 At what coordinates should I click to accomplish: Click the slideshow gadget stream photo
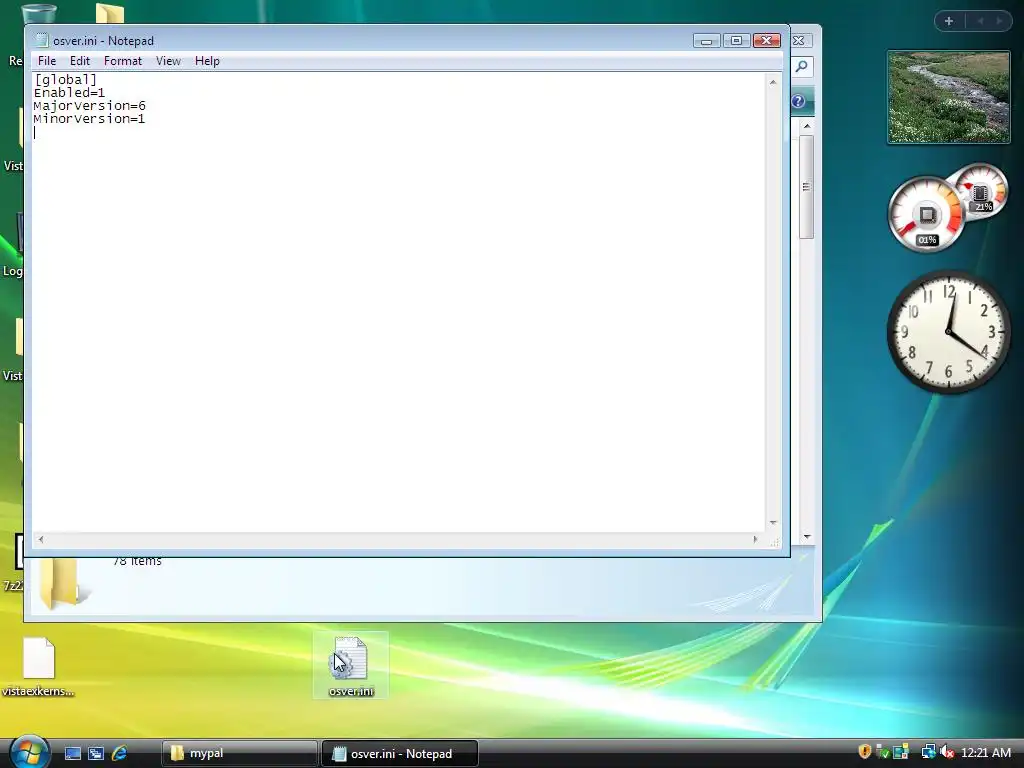(949, 97)
